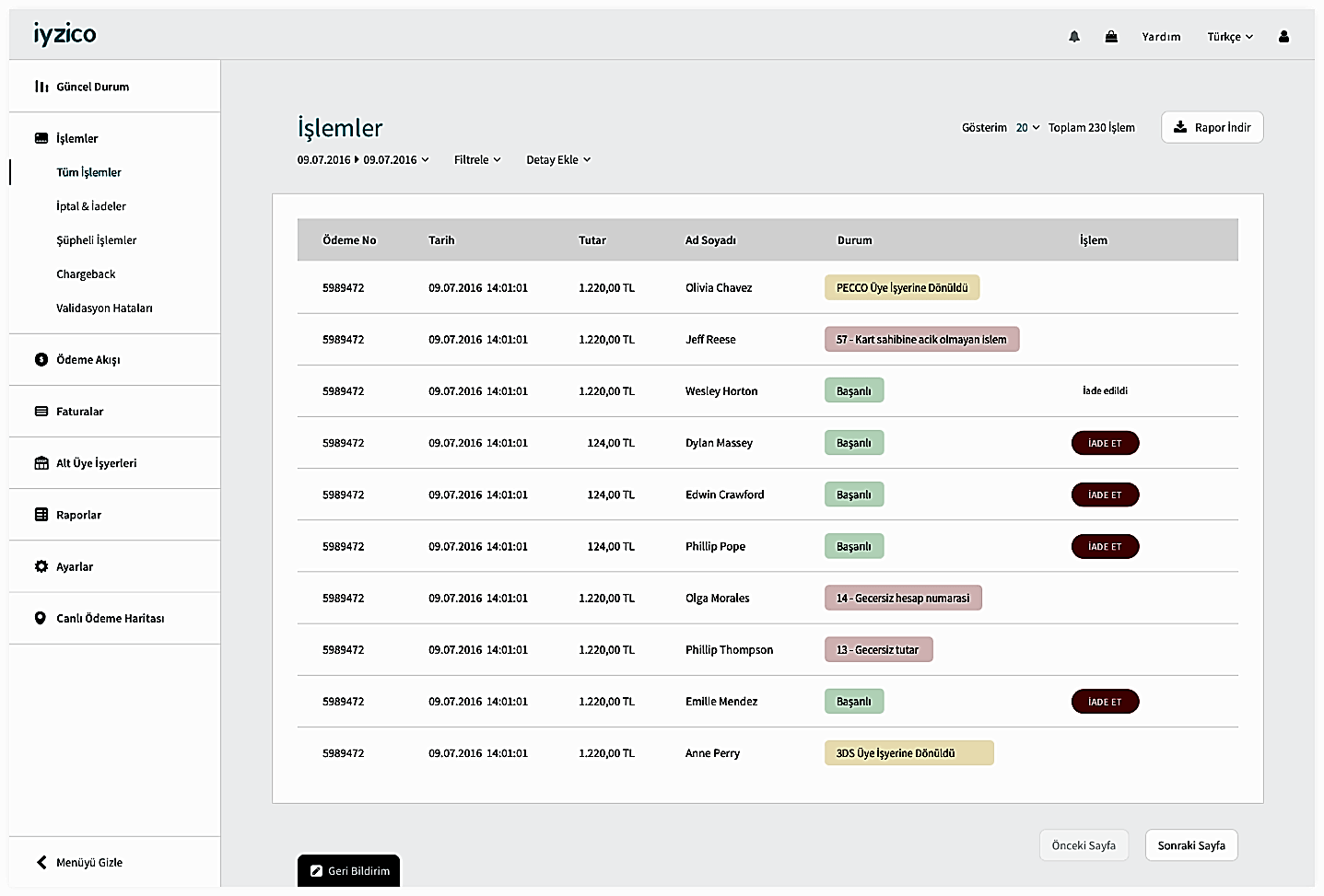Click Ad Soyadı column header
This screenshot has width=1324, height=896.
tap(710, 240)
